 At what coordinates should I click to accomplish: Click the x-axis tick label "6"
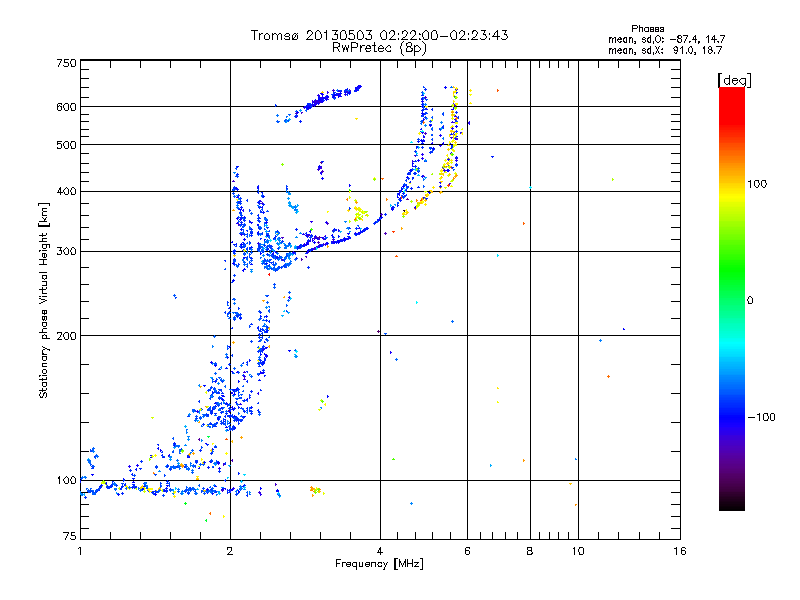(467, 551)
